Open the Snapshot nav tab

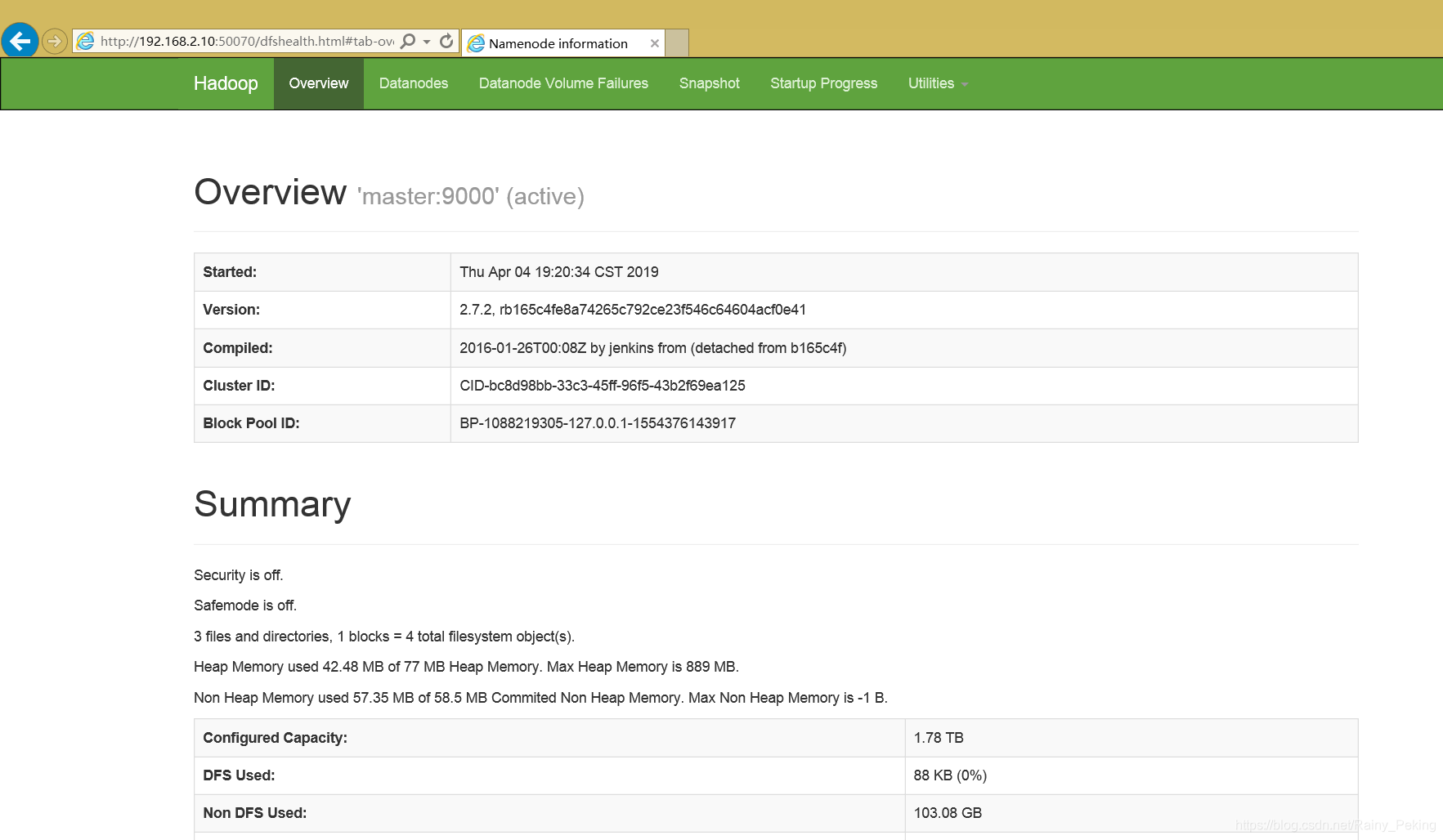click(710, 83)
